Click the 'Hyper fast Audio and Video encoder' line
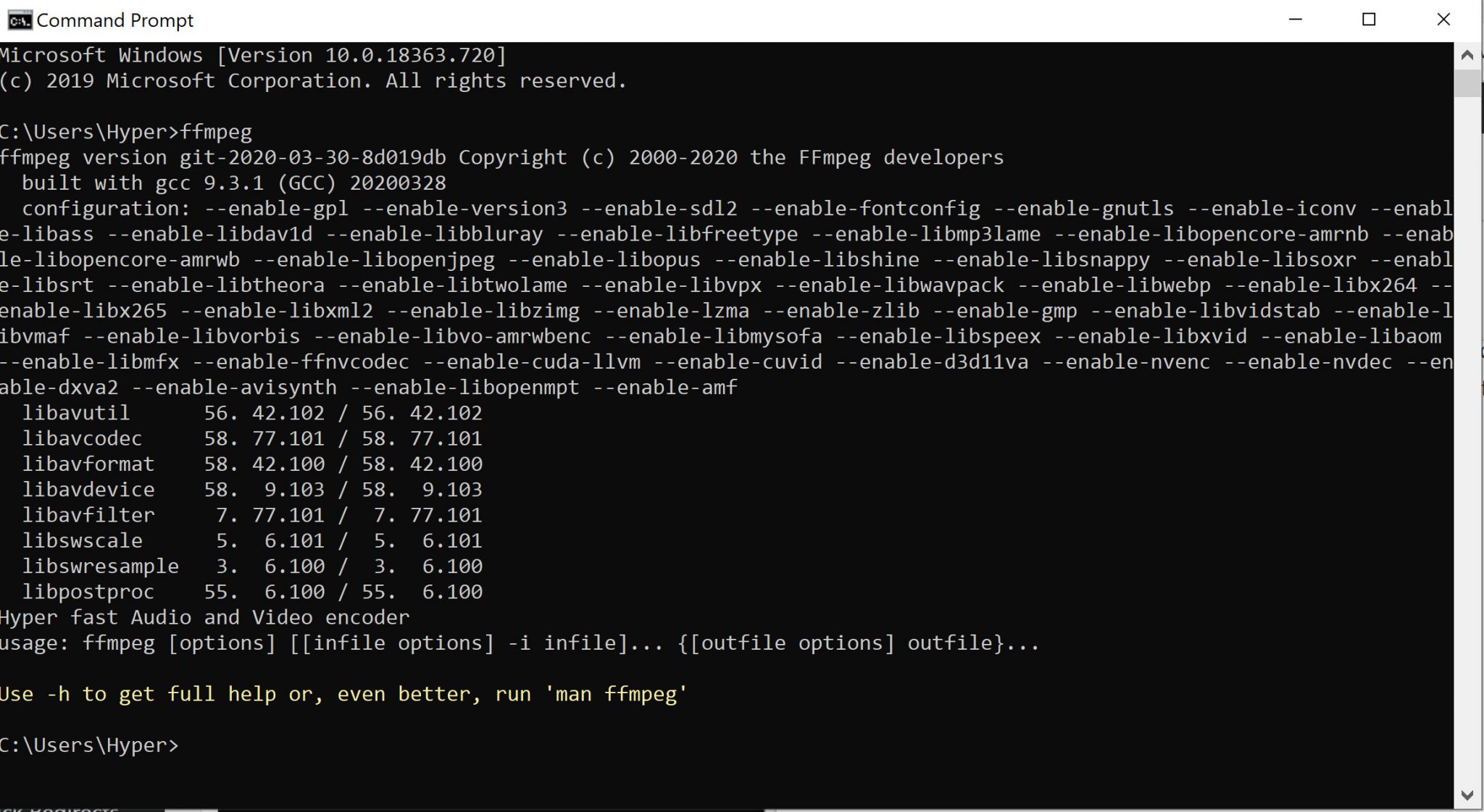1484x812 pixels. [x=204, y=617]
